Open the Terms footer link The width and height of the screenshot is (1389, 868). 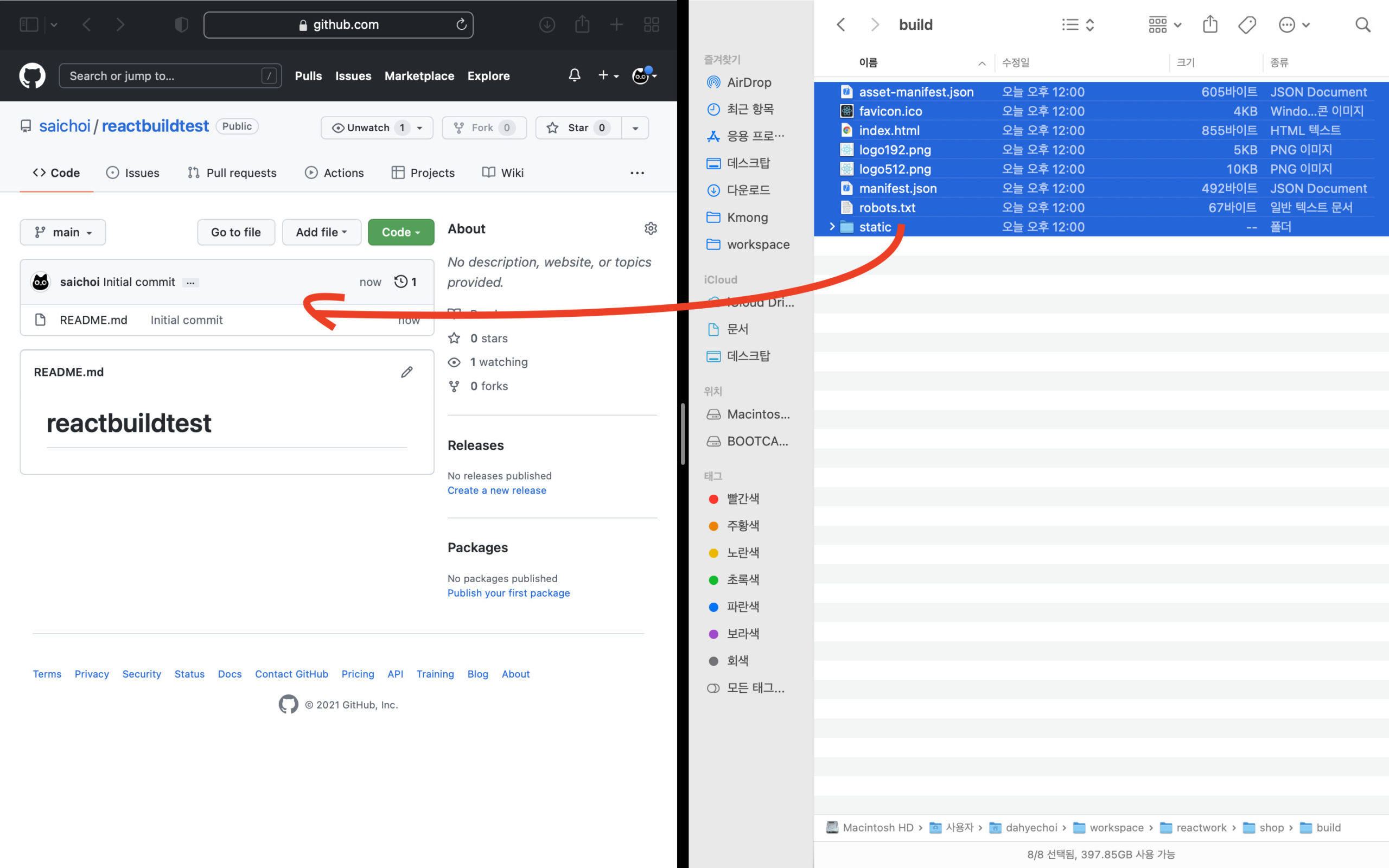click(x=47, y=674)
